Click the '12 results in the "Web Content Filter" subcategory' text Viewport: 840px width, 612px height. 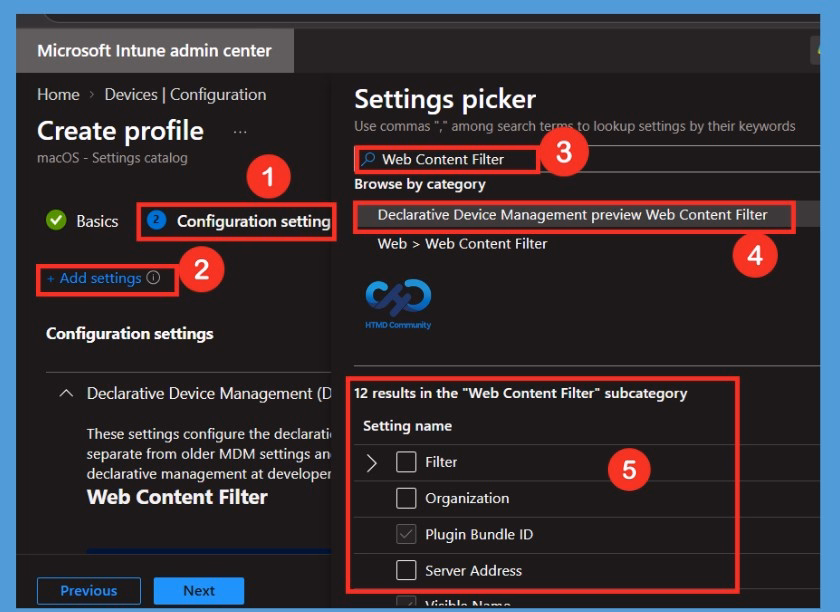(x=520, y=393)
